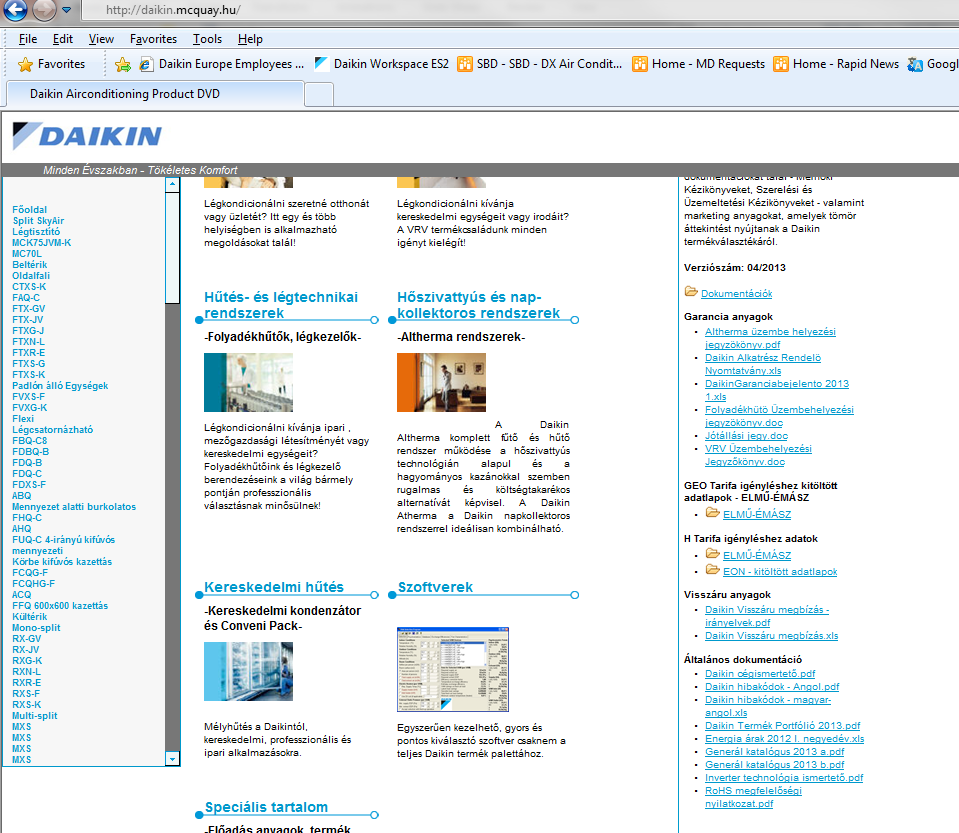This screenshot has width=959, height=833.
Task: Open the View menu
Action: 101,39
